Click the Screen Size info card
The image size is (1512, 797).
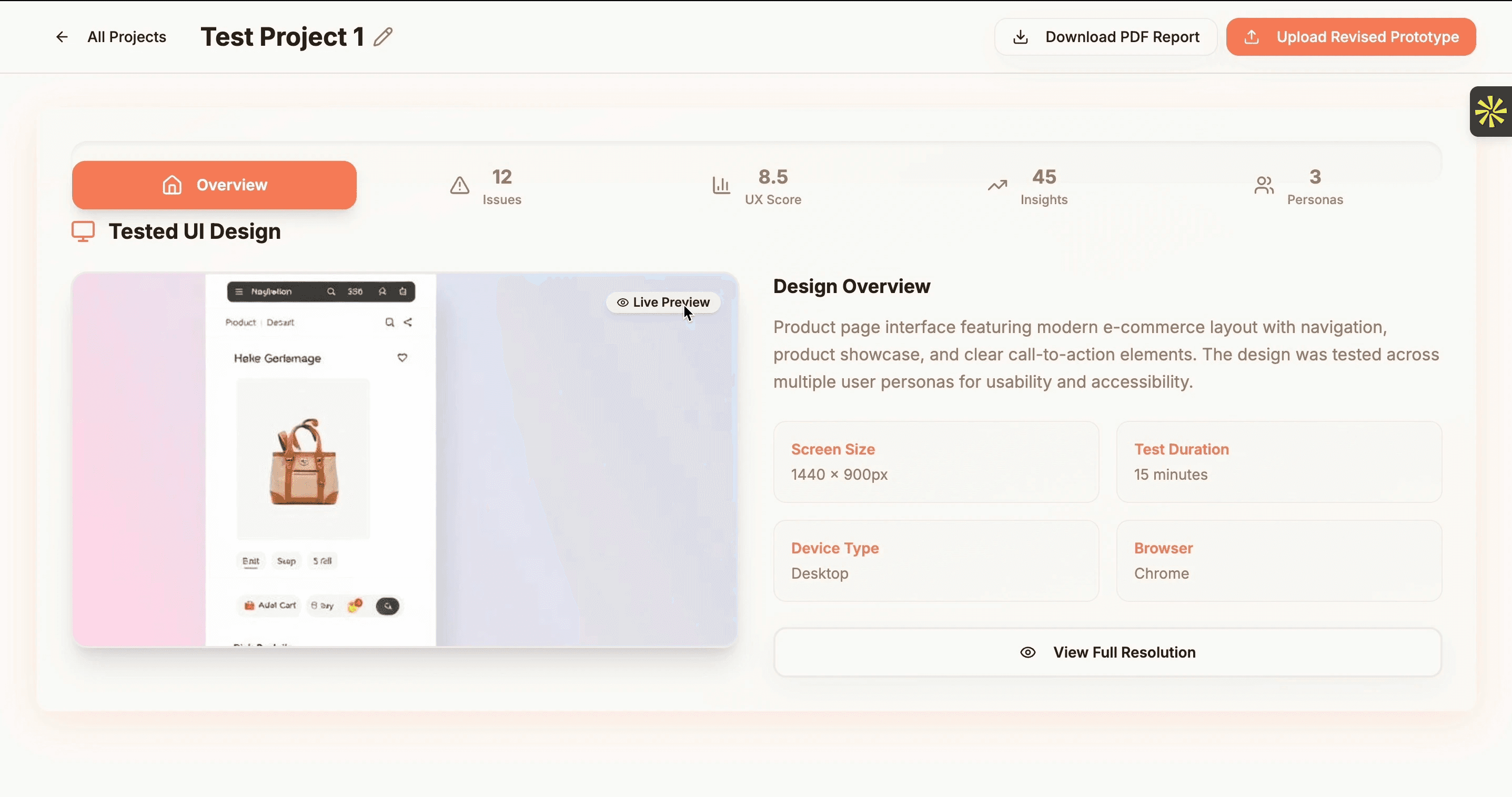935,461
